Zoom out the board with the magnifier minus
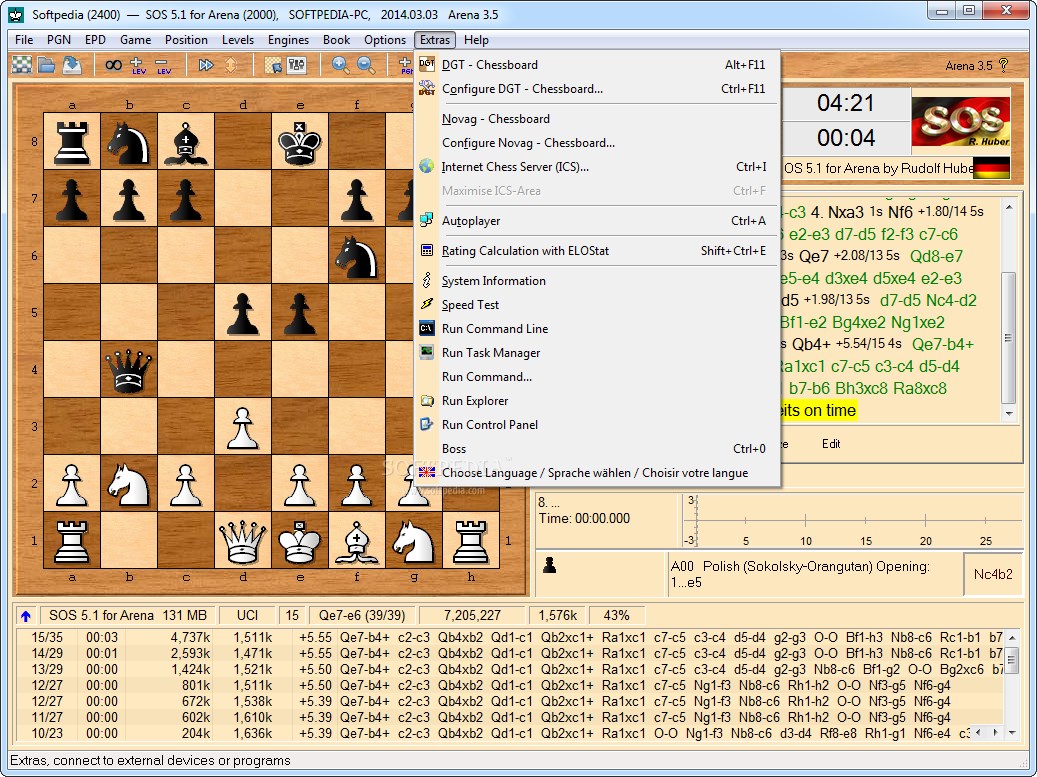Viewport: 1037px width, 777px height. [366, 65]
